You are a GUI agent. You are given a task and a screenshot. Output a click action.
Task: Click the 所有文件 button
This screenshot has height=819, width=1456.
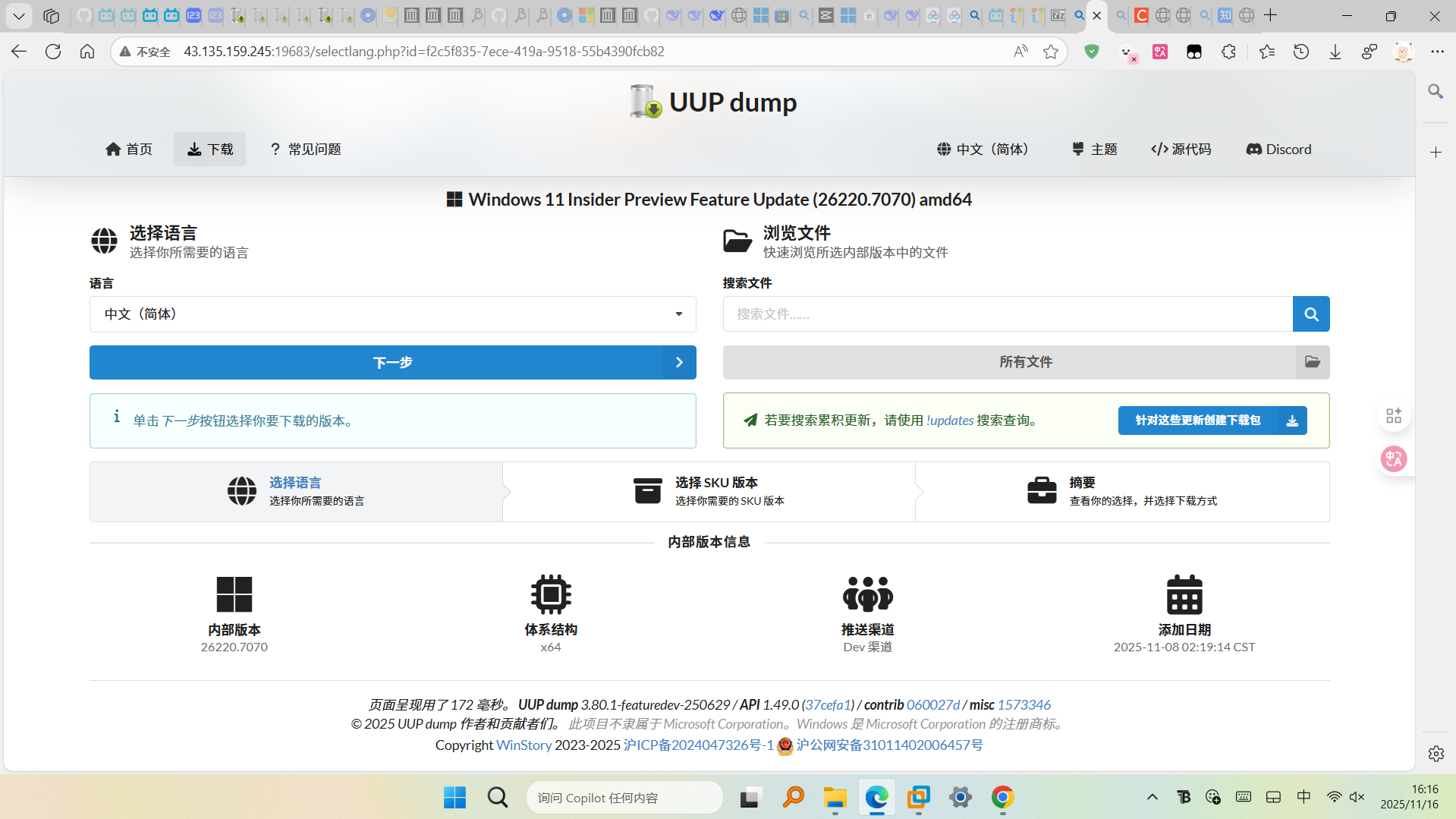1025,363
